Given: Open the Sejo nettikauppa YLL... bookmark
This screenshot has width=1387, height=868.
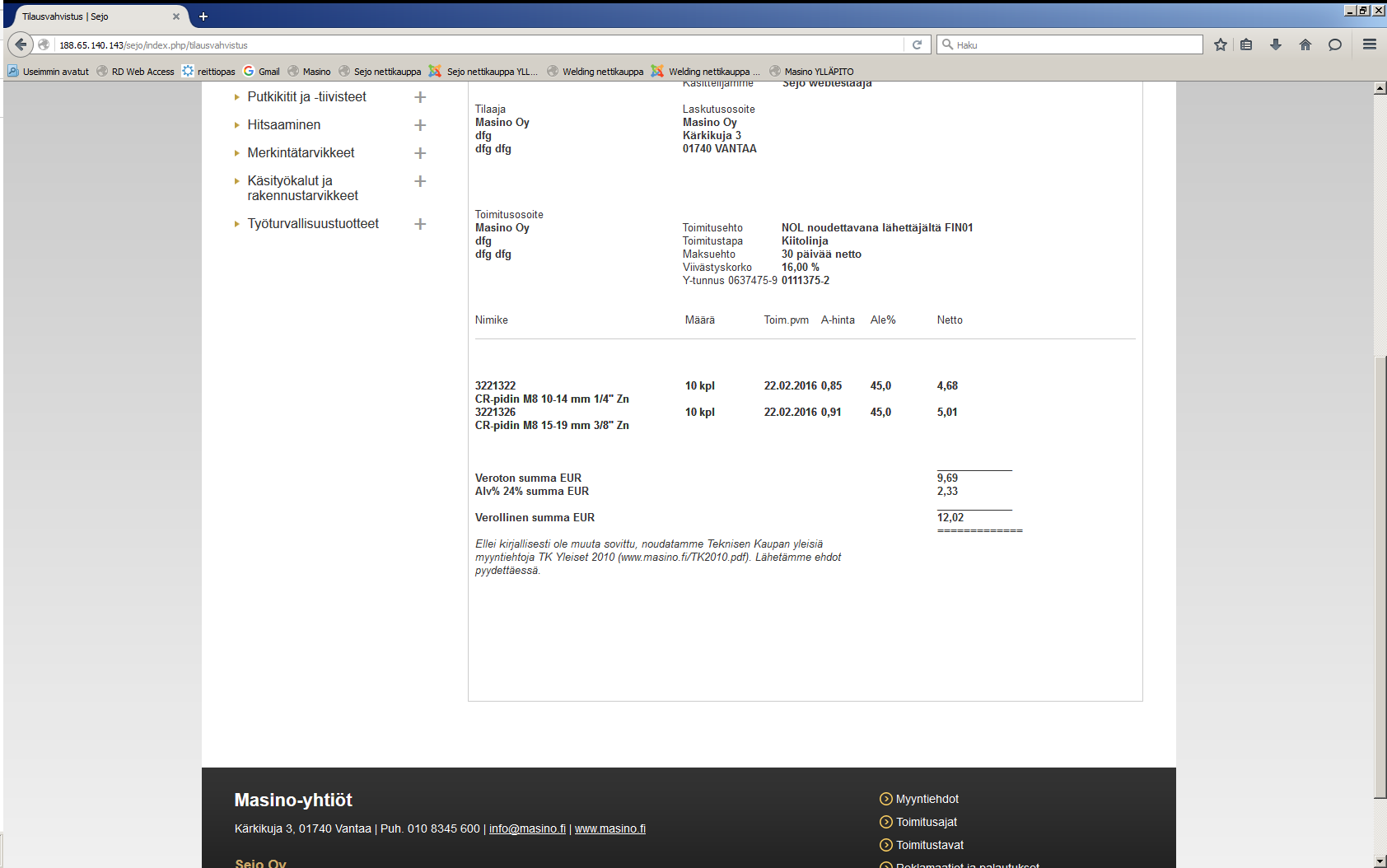Looking at the screenshot, I should pos(483,72).
